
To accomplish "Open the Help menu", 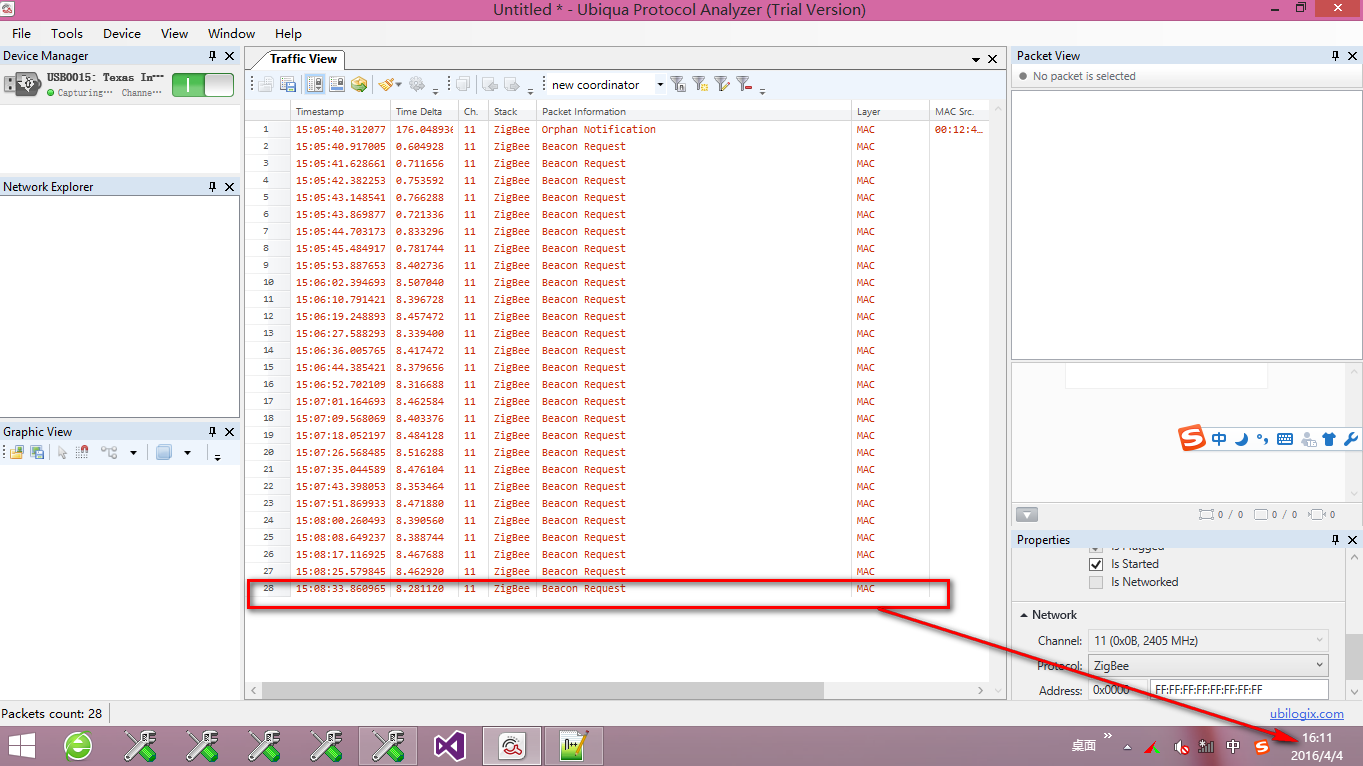I will (x=288, y=33).
